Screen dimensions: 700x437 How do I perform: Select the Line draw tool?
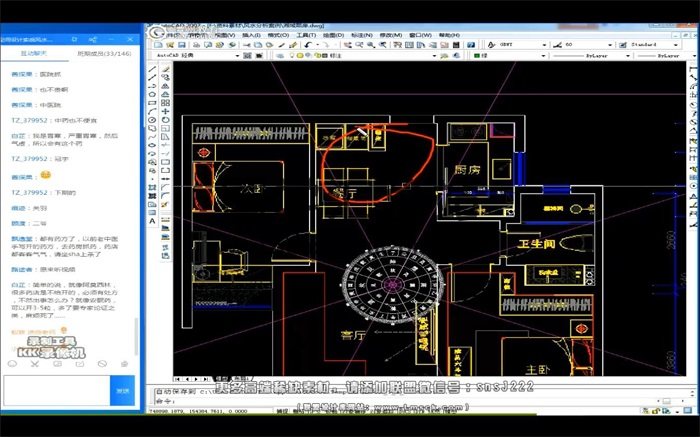pos(153,69)
